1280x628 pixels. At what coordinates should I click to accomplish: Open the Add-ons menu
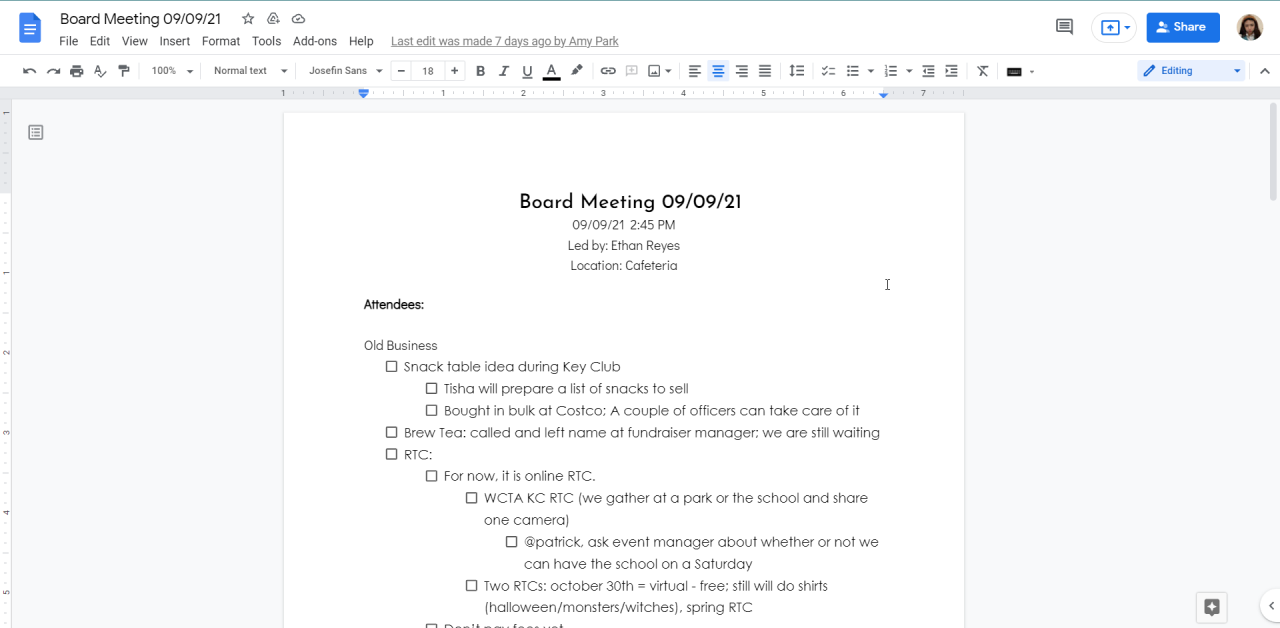click(x=315, y=41)
